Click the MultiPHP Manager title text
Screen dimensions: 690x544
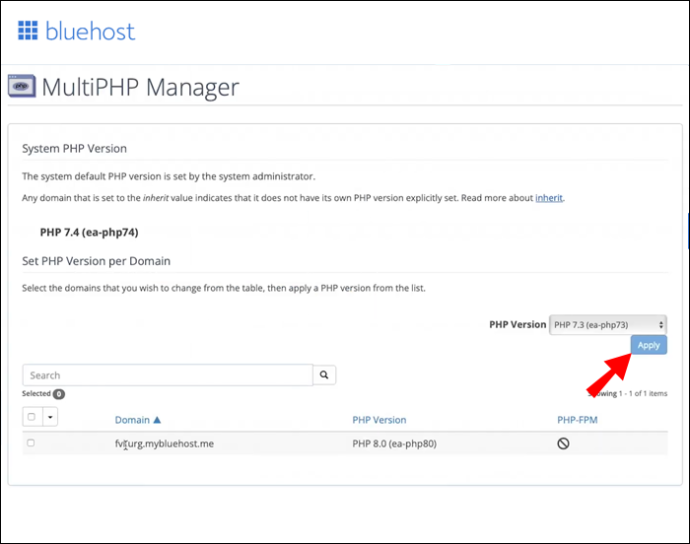coord(140,87)
